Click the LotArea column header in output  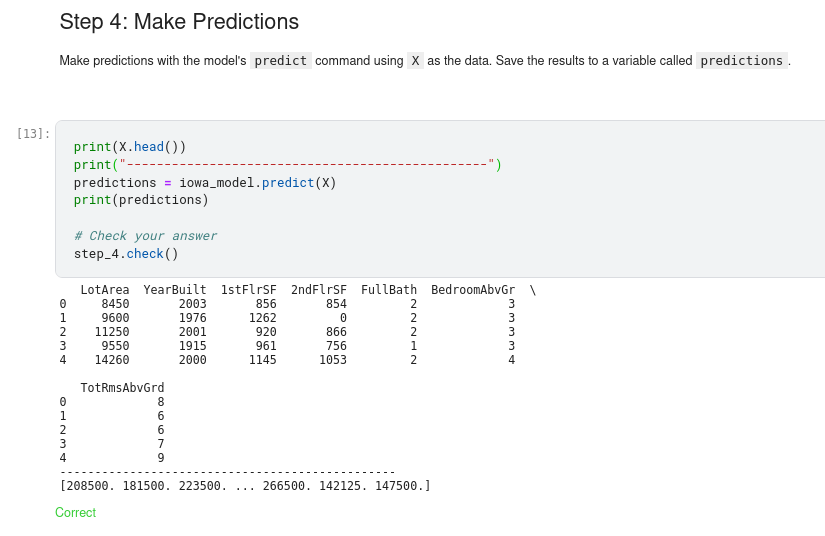click(x=104, y=290)
